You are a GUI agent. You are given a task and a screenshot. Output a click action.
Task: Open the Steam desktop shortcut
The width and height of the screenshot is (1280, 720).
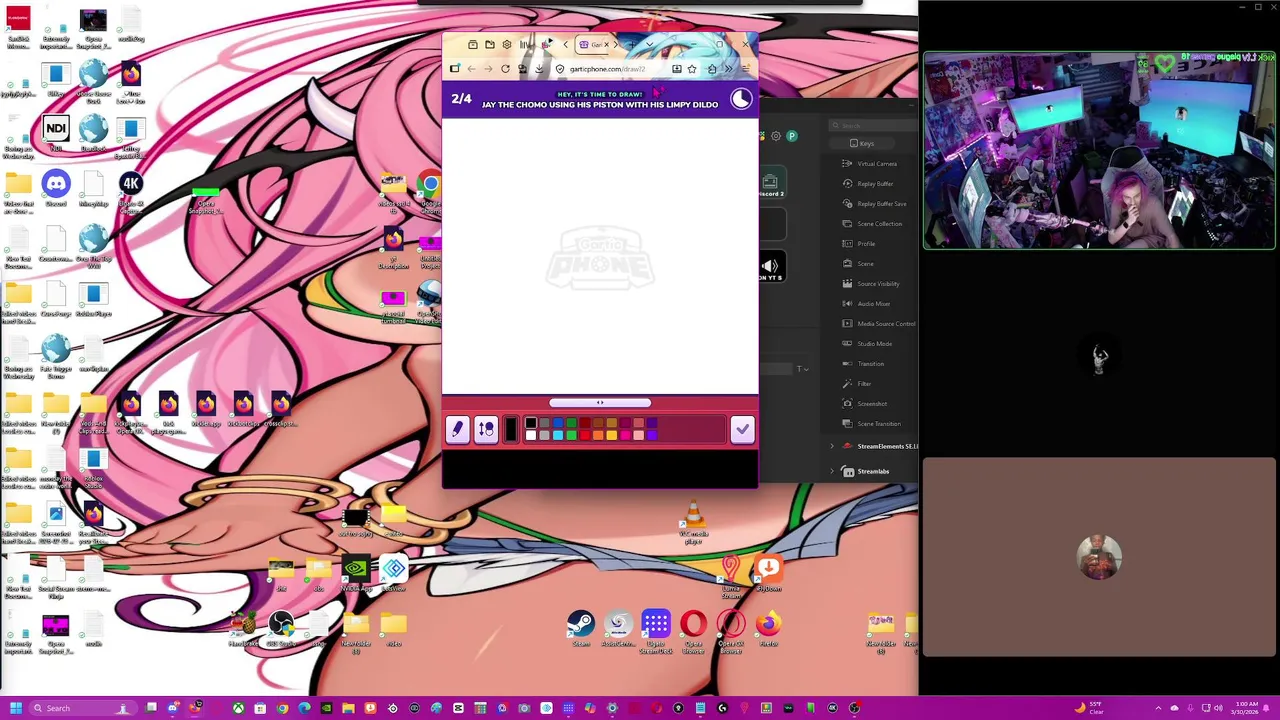click(x=581, y=628)
